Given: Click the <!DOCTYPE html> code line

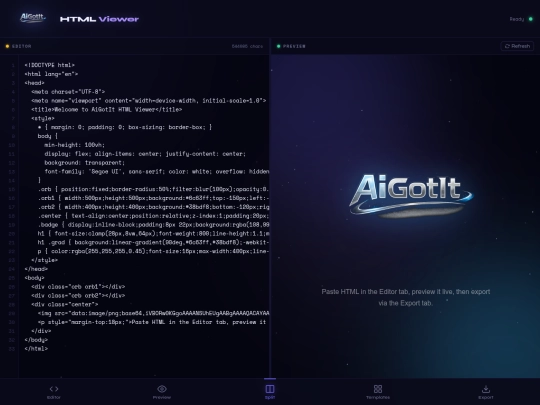Looking at the screenshot, I should pos(50,65).
